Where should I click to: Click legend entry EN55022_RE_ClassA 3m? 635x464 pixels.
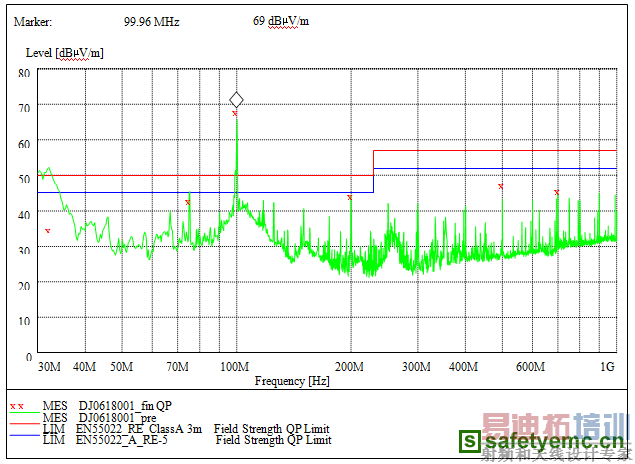pyautogui.click(x=139, y=429)
